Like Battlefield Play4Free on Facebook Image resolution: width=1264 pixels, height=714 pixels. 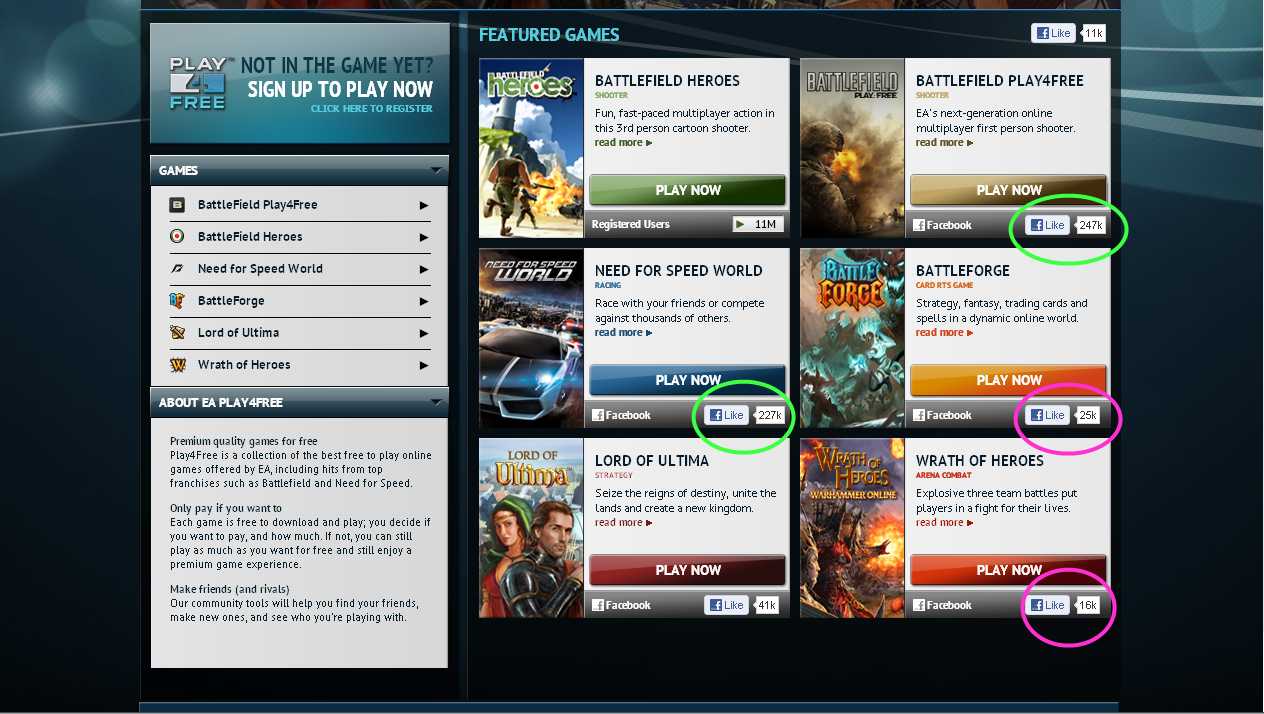(x=1048, y=225)
